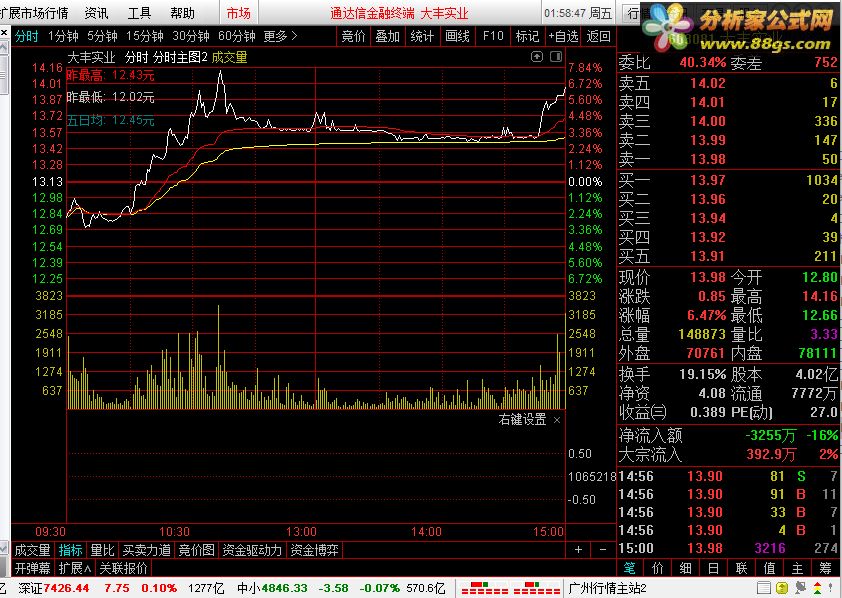Switch to the 市场 tab

tap(238, 13)
